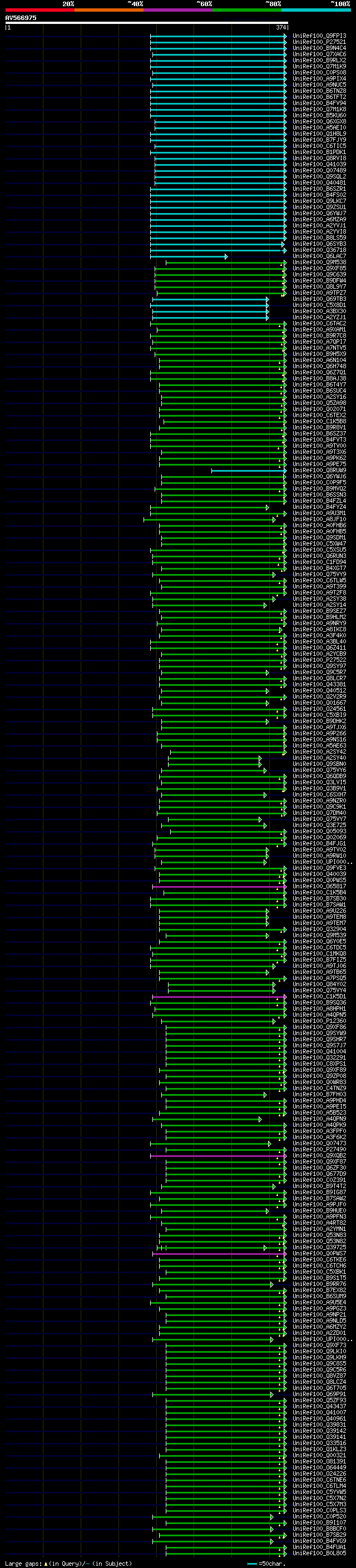Select the UniRef100_P12360 label
Viewport: 356px width, 1568px height.
319,1021
